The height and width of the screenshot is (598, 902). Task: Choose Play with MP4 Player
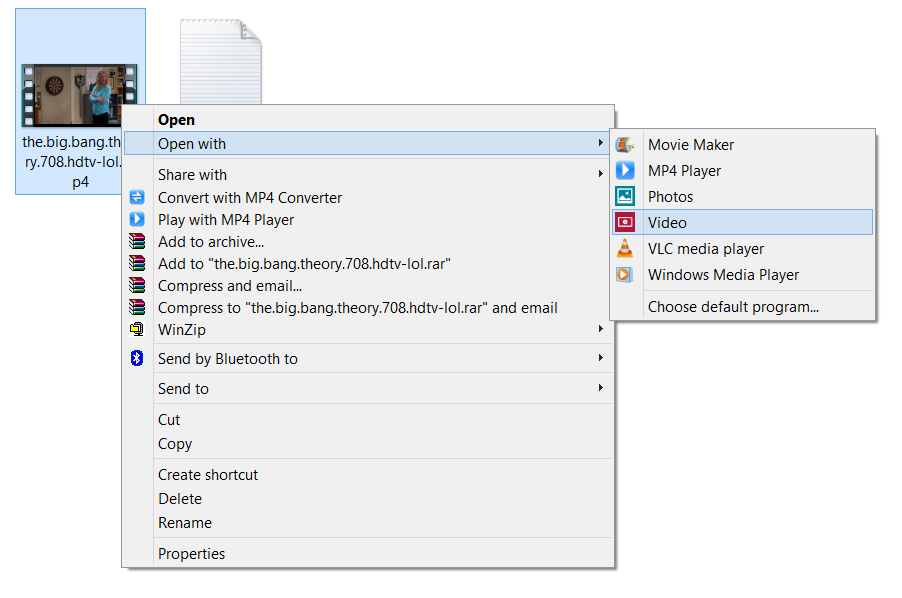368,220
